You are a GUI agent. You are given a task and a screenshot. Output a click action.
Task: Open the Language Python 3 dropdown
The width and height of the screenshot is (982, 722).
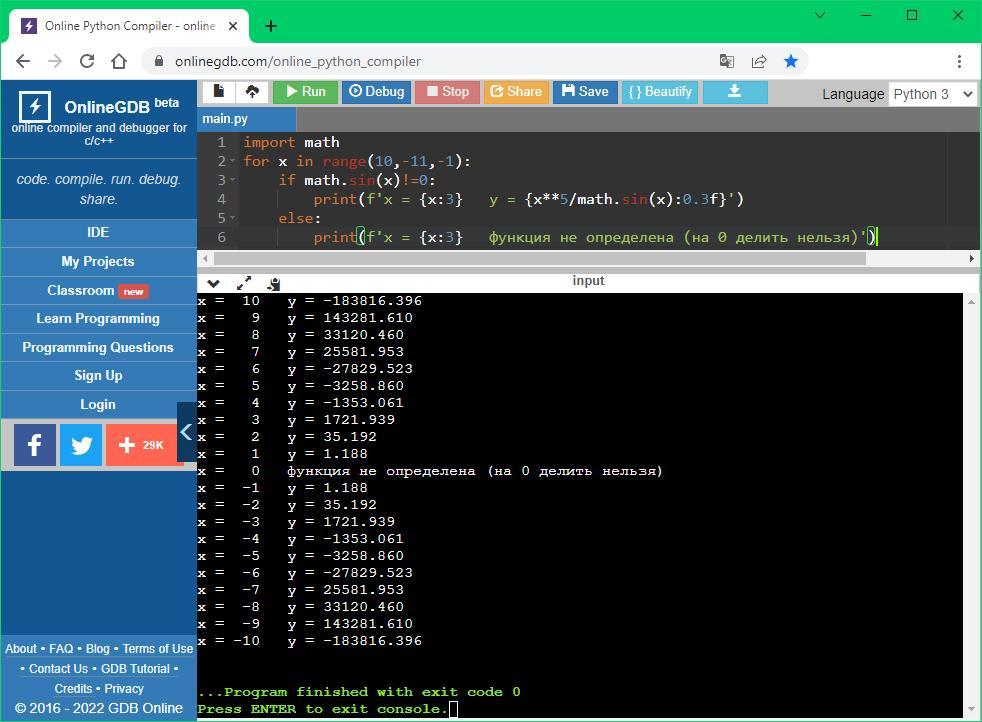pos(932,93)
